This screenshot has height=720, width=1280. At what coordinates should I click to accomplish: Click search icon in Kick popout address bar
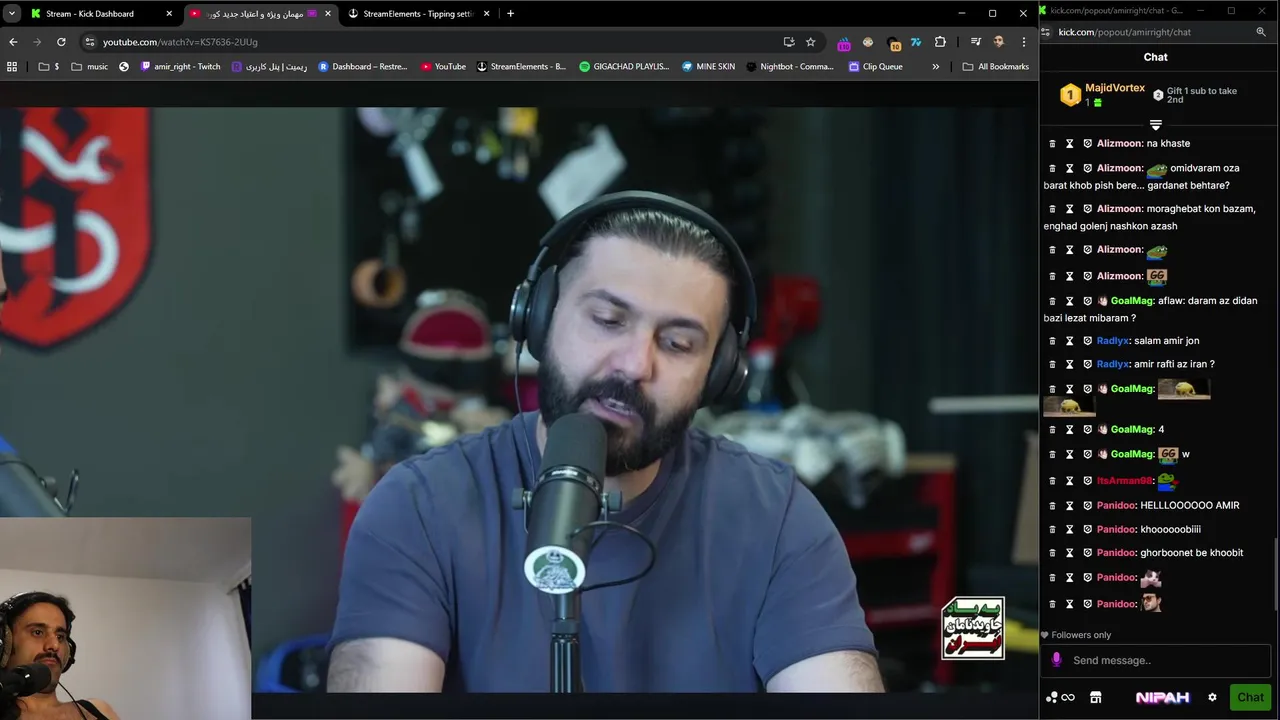[1261, 32]
